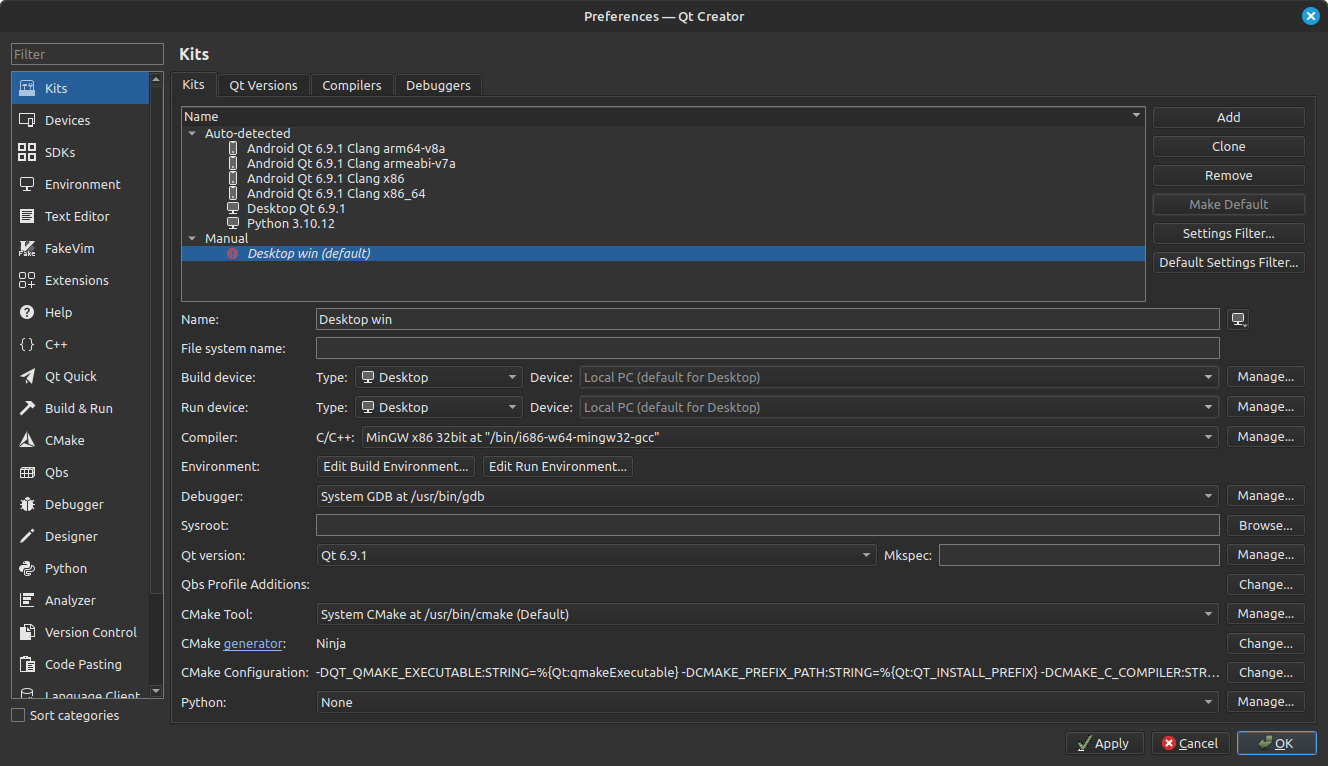1328x766 pixels.
Task: Open the Python interpreter dropdown
Action: [x=767, y=702]
